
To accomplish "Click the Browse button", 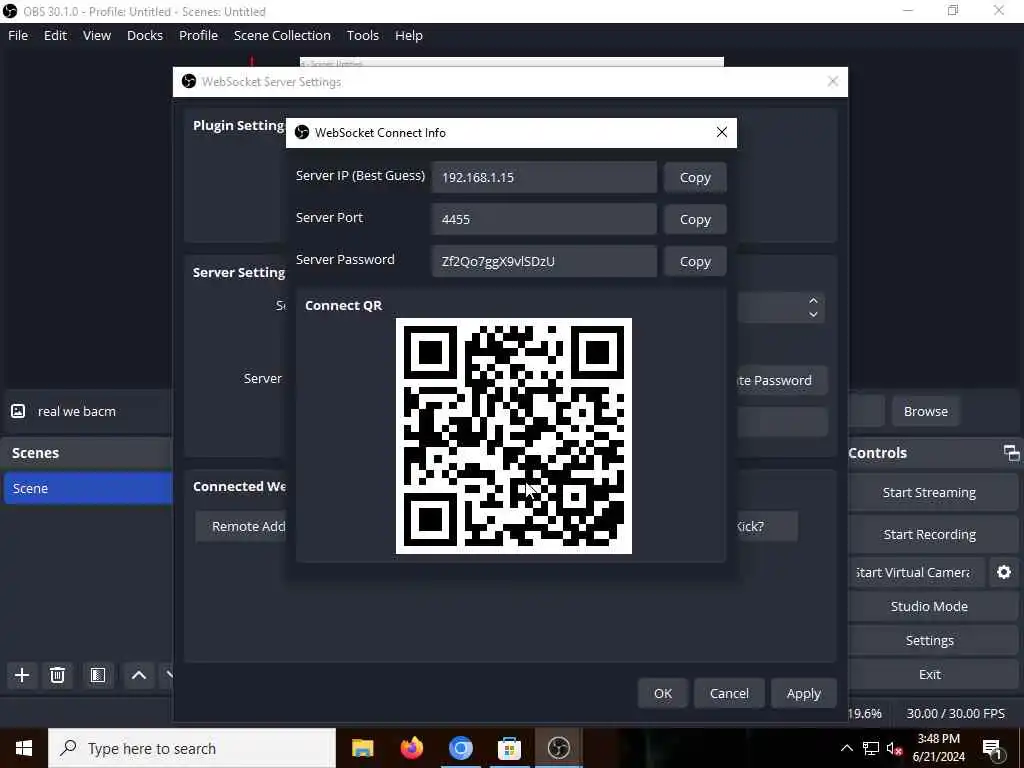I will pos(925,411).
